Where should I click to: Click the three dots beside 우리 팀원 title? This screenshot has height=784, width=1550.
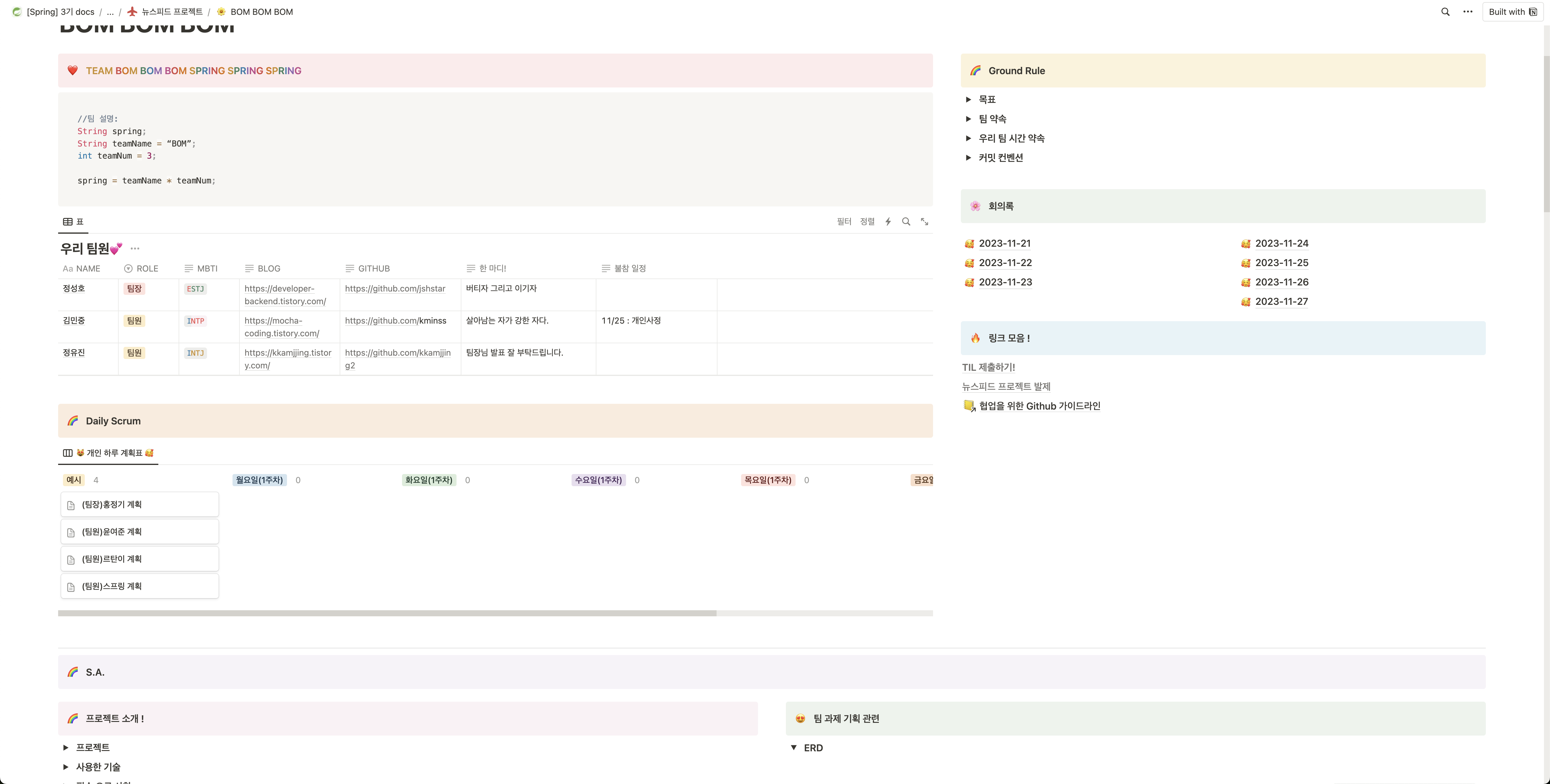coord(135,249)
